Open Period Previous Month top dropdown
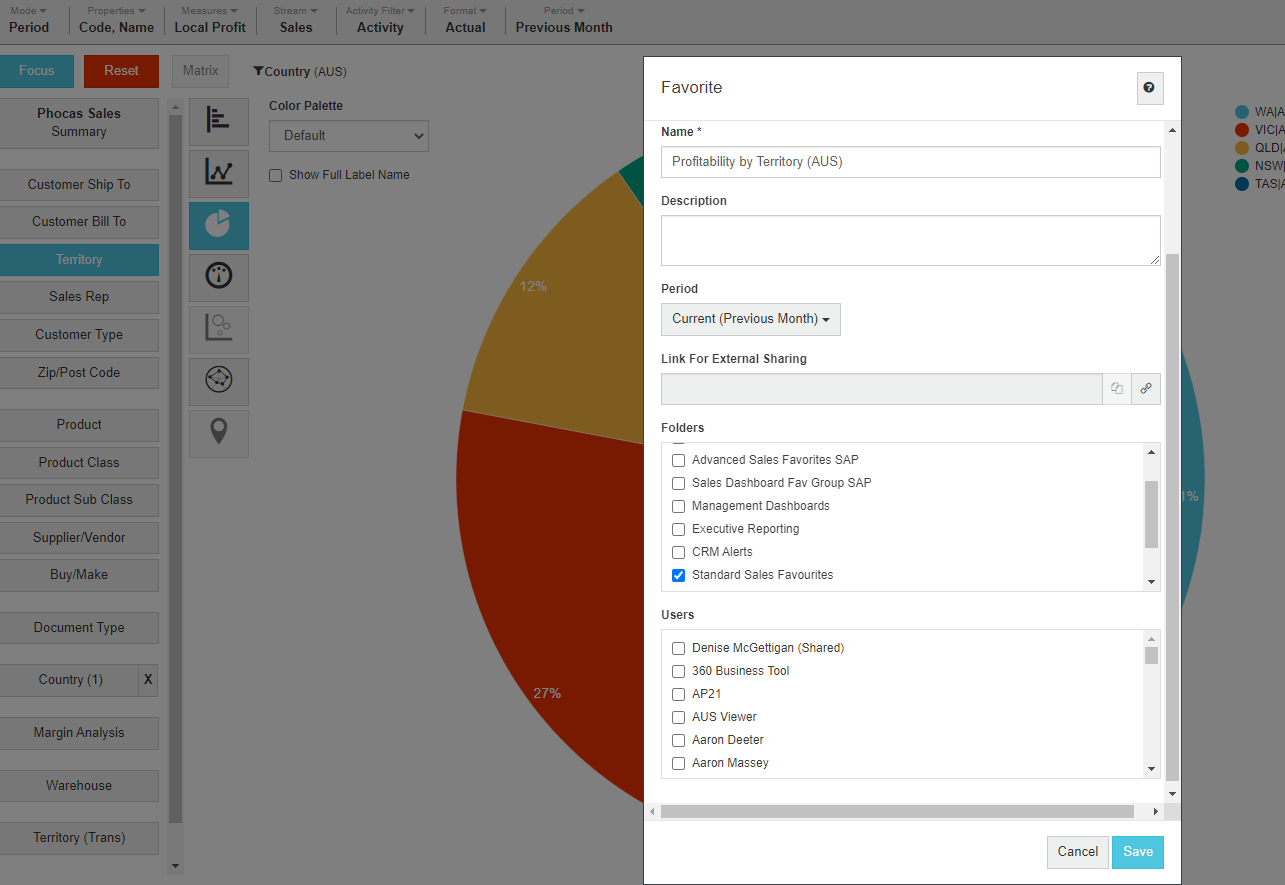 (564, 20)
